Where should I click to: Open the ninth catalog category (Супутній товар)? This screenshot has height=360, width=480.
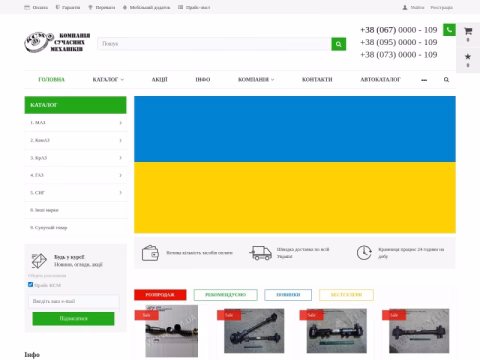pyautogui.click(x=76, y=228)
